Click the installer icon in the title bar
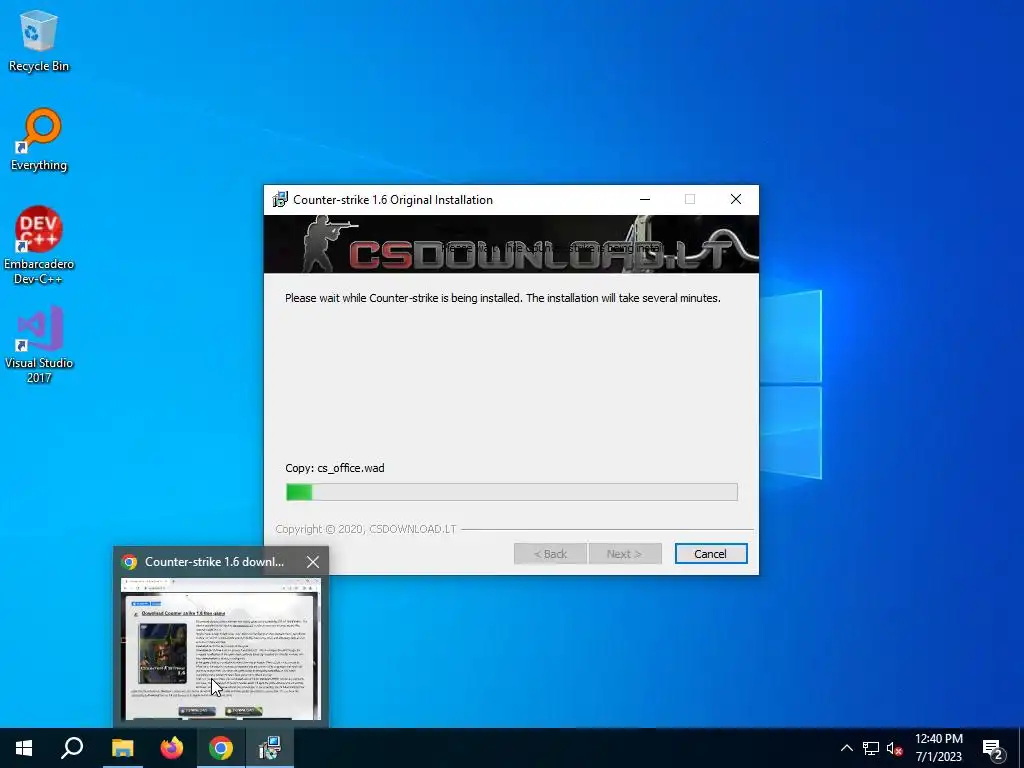This screenshot has height=768, width=1024. click(280, 200)
